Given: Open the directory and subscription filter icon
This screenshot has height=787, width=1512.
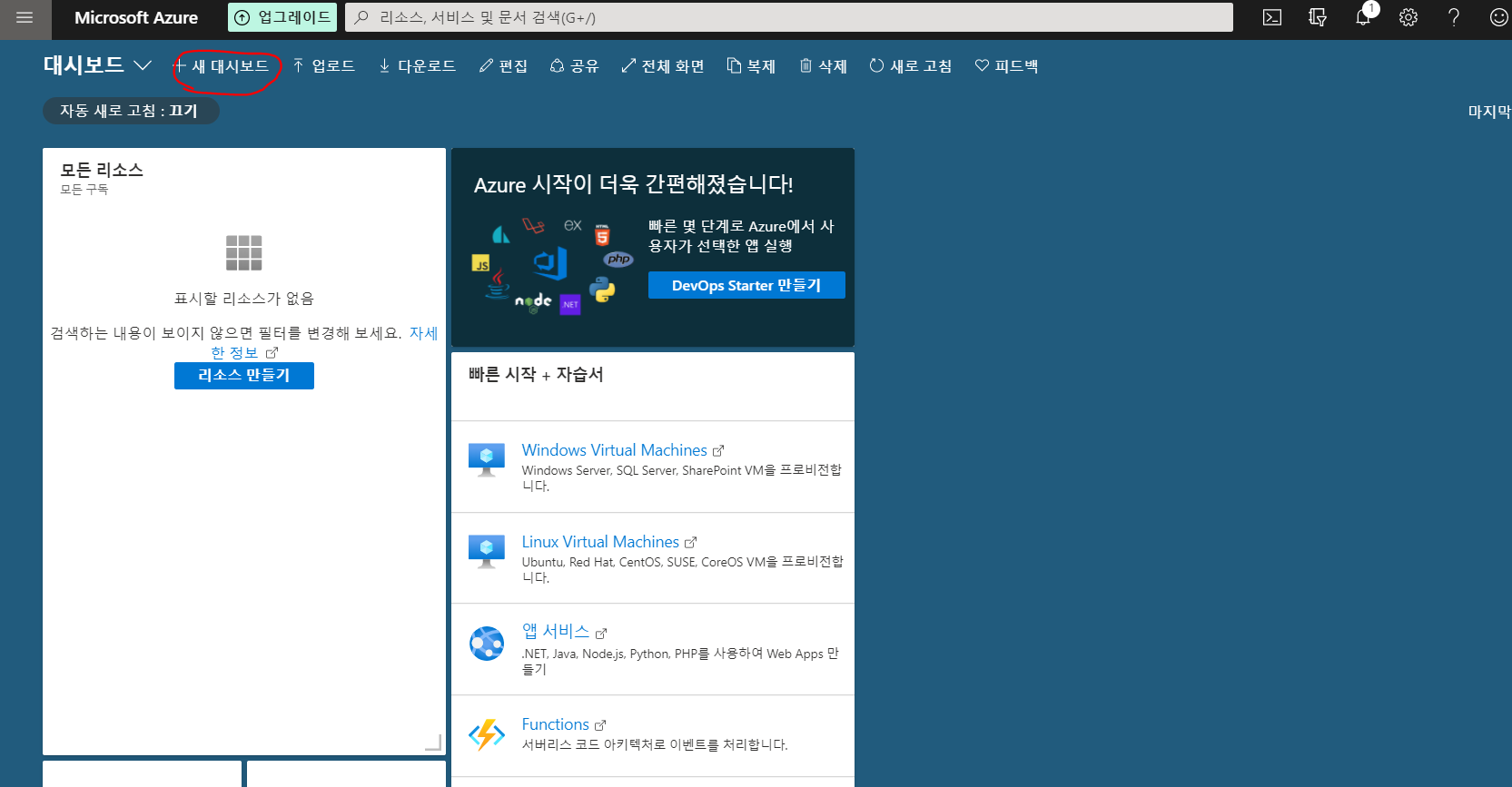Looking at the screenshot, I should 1318,17.
